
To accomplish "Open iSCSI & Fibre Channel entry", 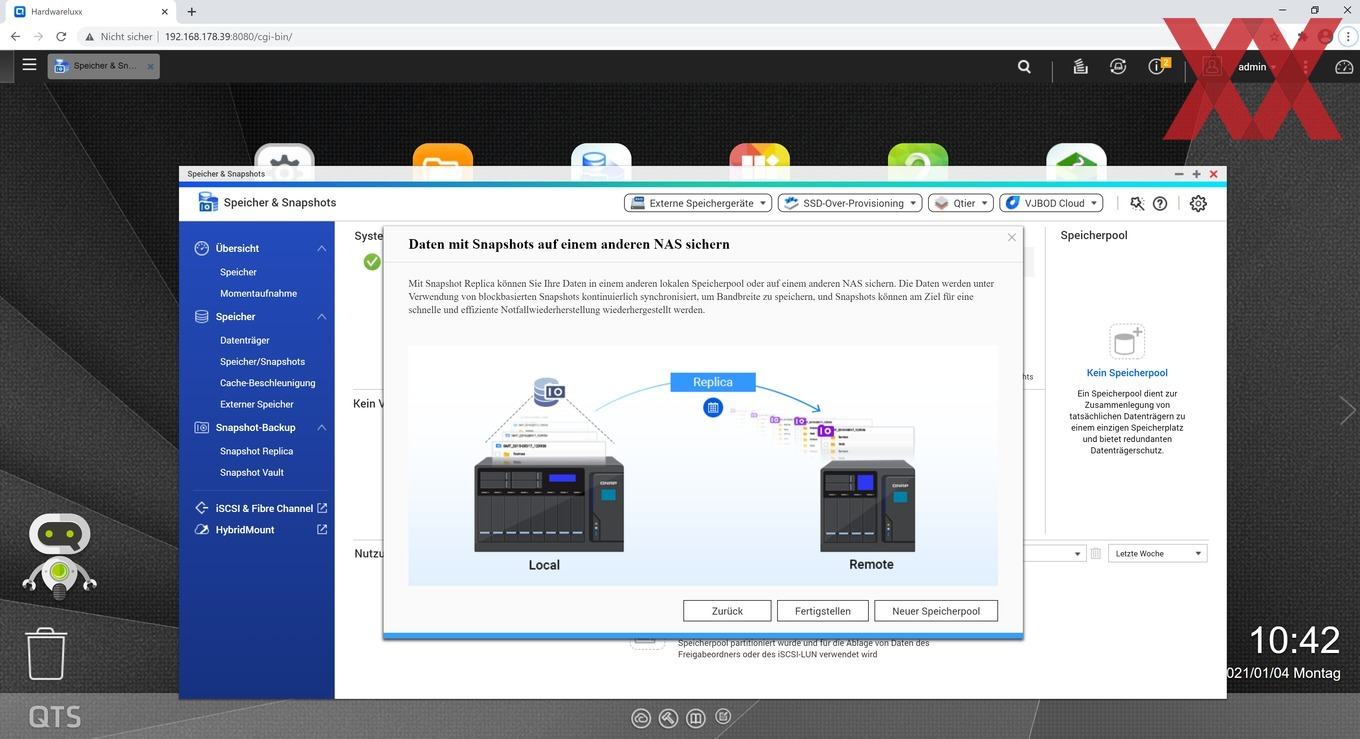I will pos(264,508).
